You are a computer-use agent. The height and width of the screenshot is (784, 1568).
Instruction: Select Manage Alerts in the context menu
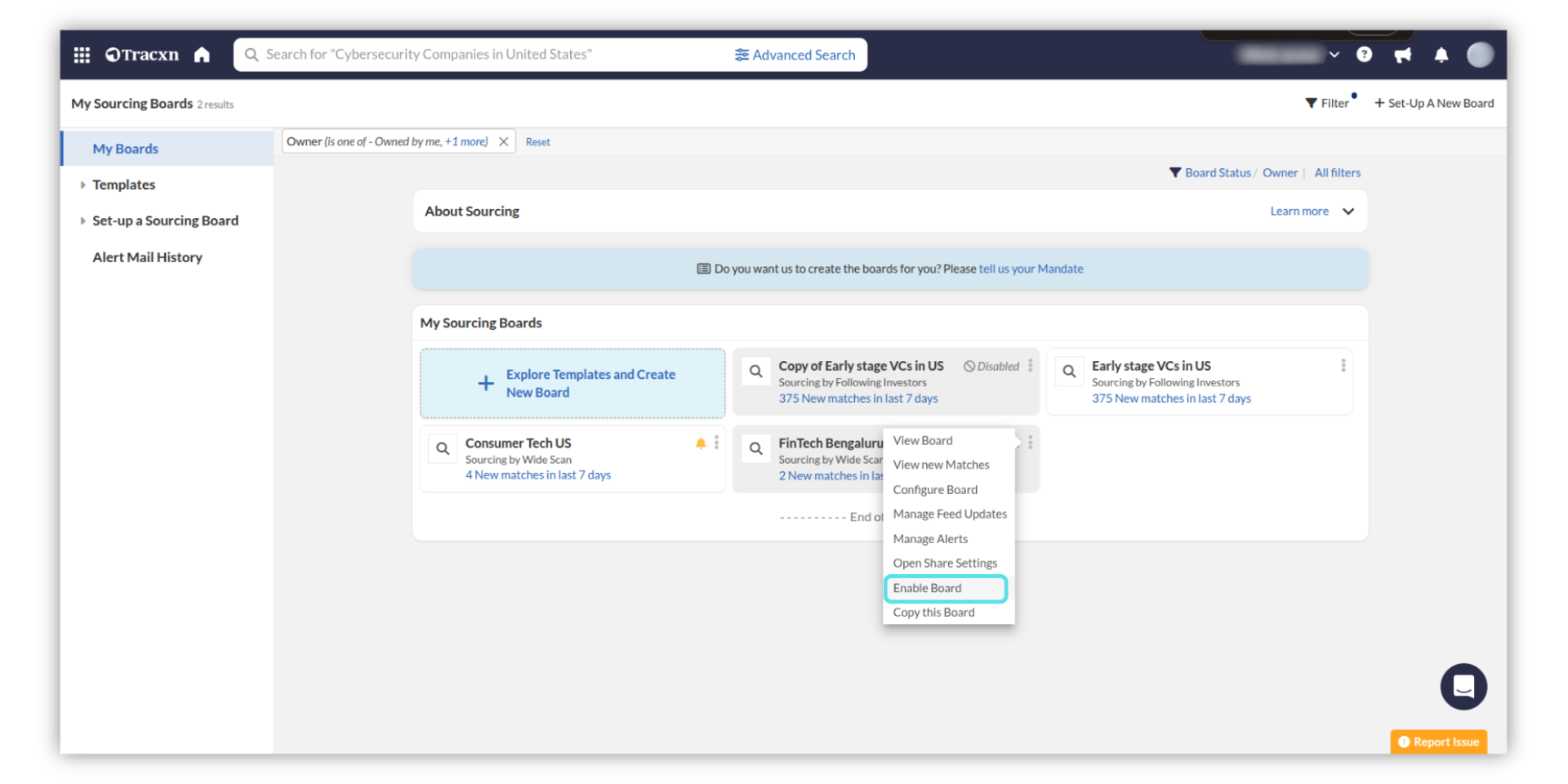(930, 539)
